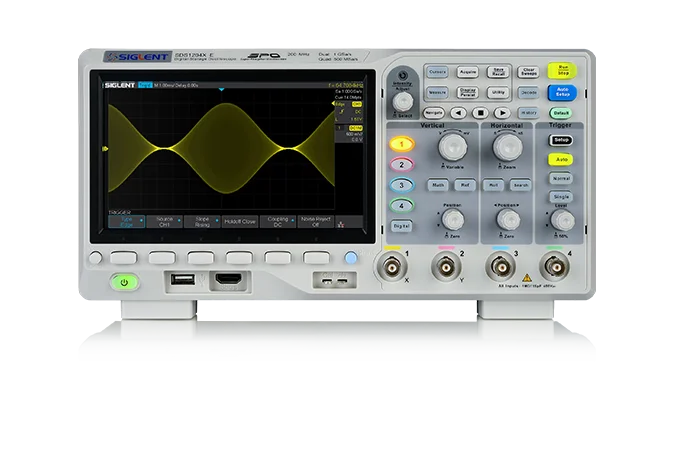This screenshot has width=675, height=450.
Task: Hit the blue Auto Setup button
Action: (563, 92)
